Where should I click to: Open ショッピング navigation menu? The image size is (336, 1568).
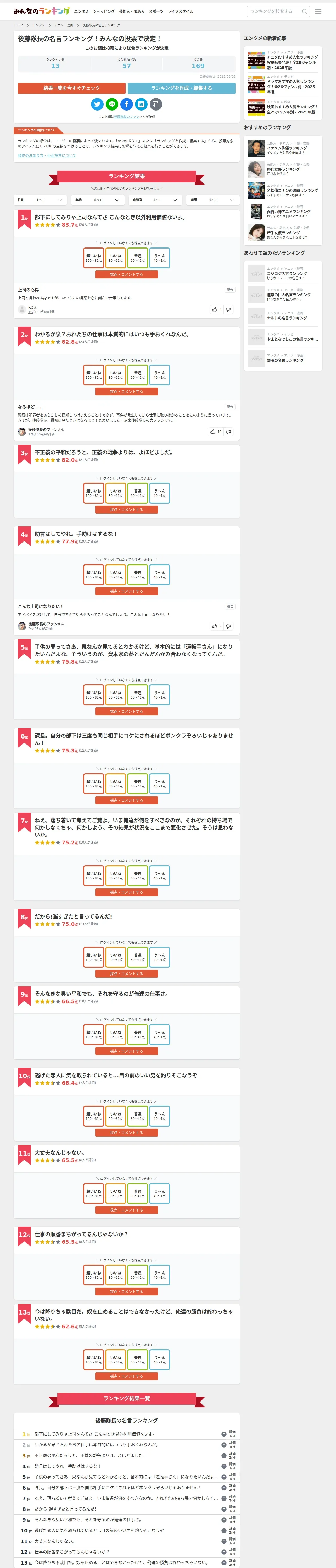click(x=104, y=11)
